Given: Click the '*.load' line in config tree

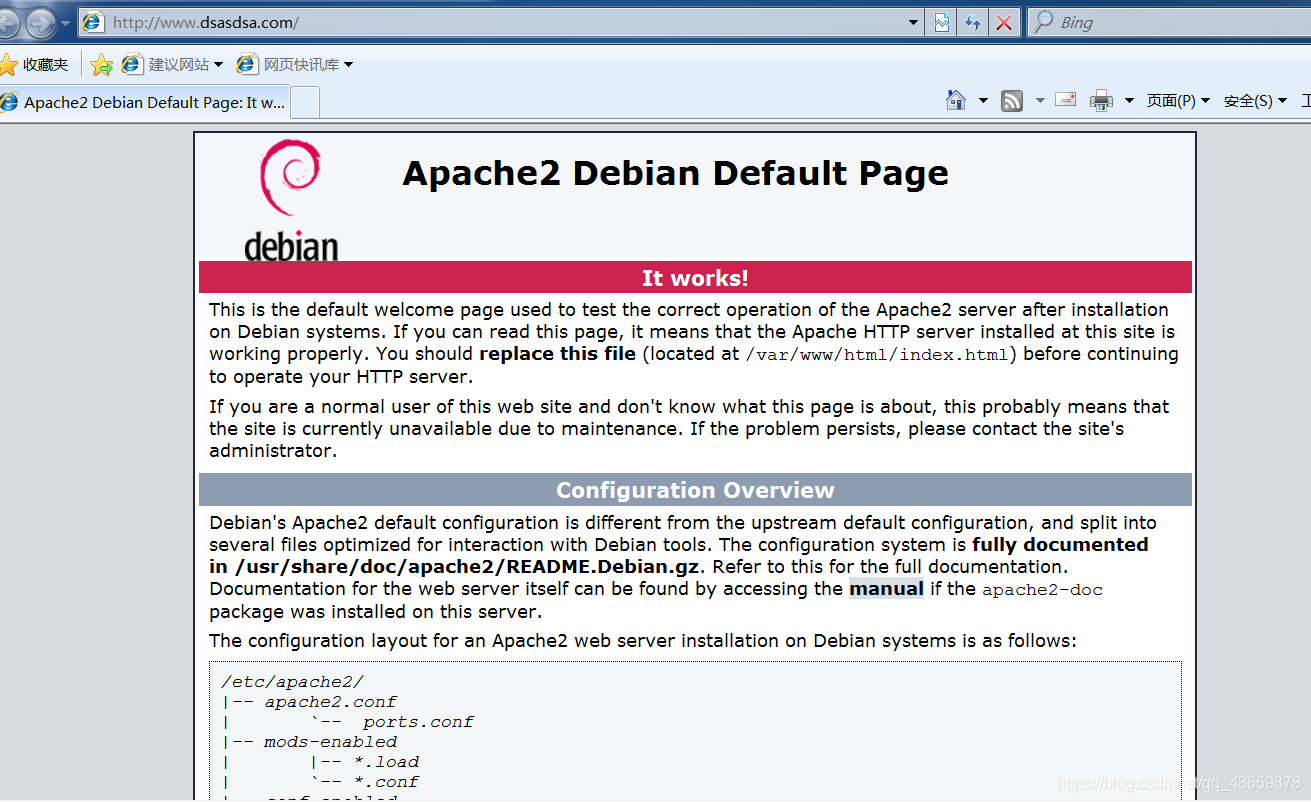Looking at the screenshot, I should [386, 762].
